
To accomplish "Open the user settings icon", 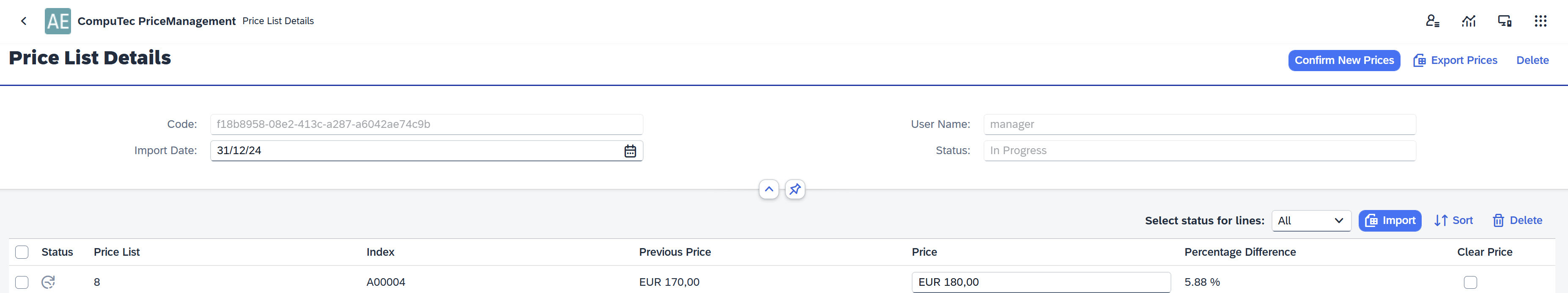I will (x=1432, y=21).
